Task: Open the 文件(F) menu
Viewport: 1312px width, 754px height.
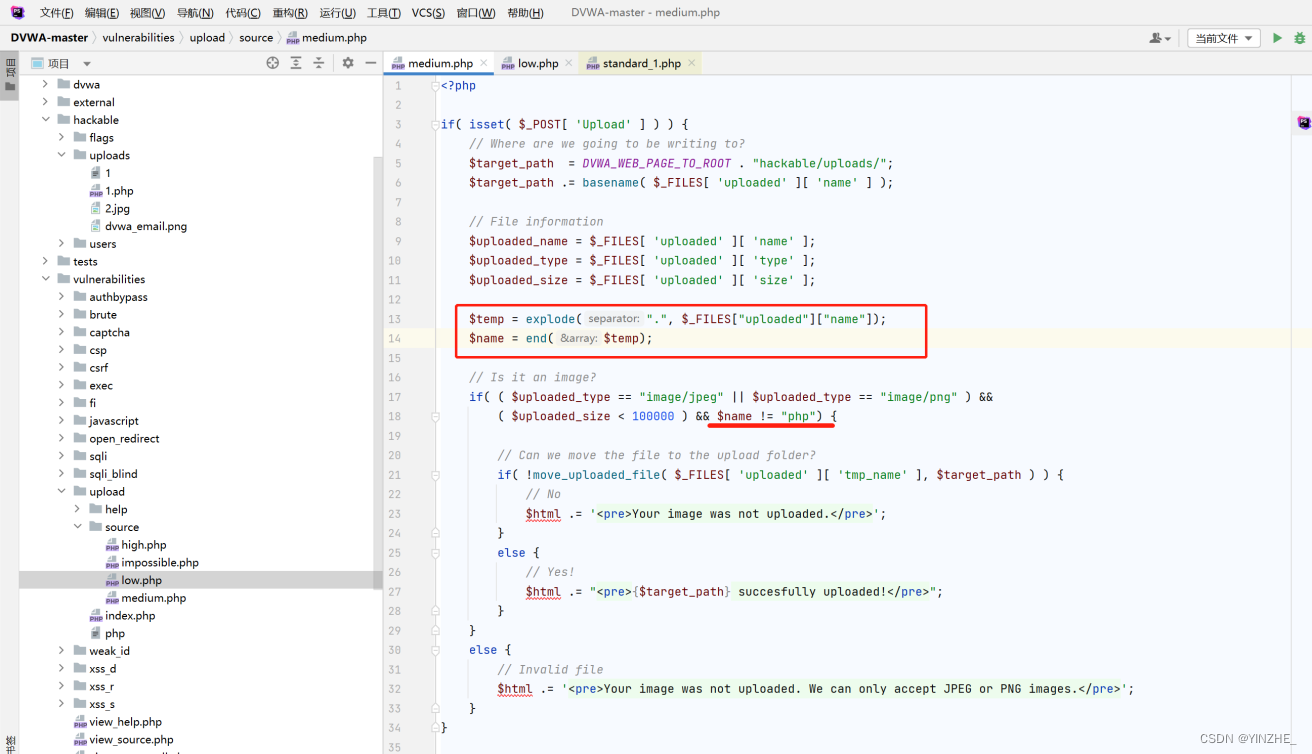Action: pos(56,13)
